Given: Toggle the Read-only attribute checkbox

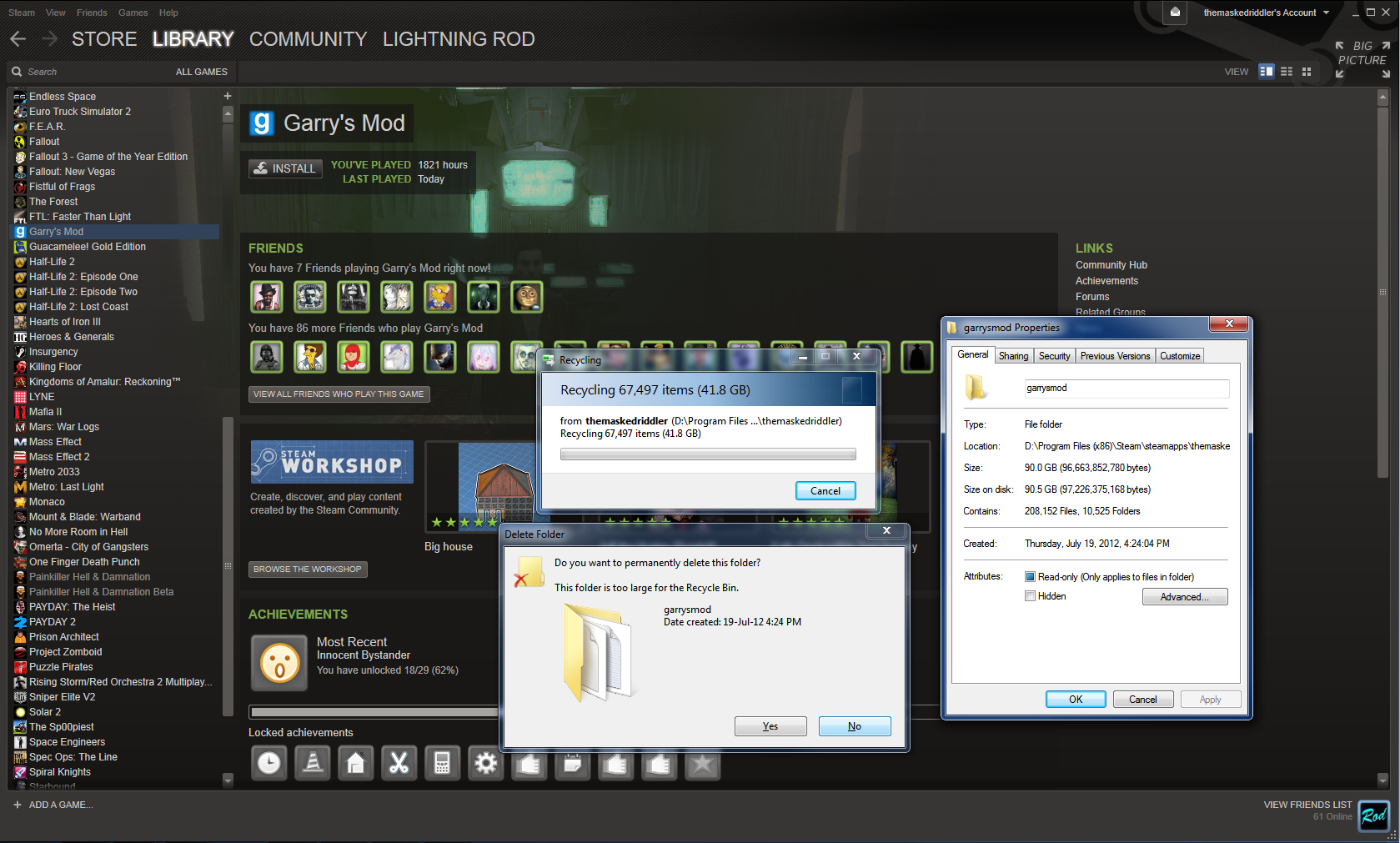Looking at the screenshot, I should pyautogui.click(x=1031, y=577).
